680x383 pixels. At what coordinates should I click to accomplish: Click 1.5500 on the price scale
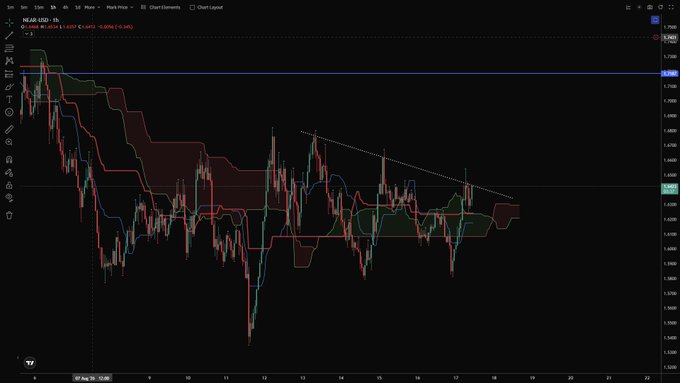(670, 323)
